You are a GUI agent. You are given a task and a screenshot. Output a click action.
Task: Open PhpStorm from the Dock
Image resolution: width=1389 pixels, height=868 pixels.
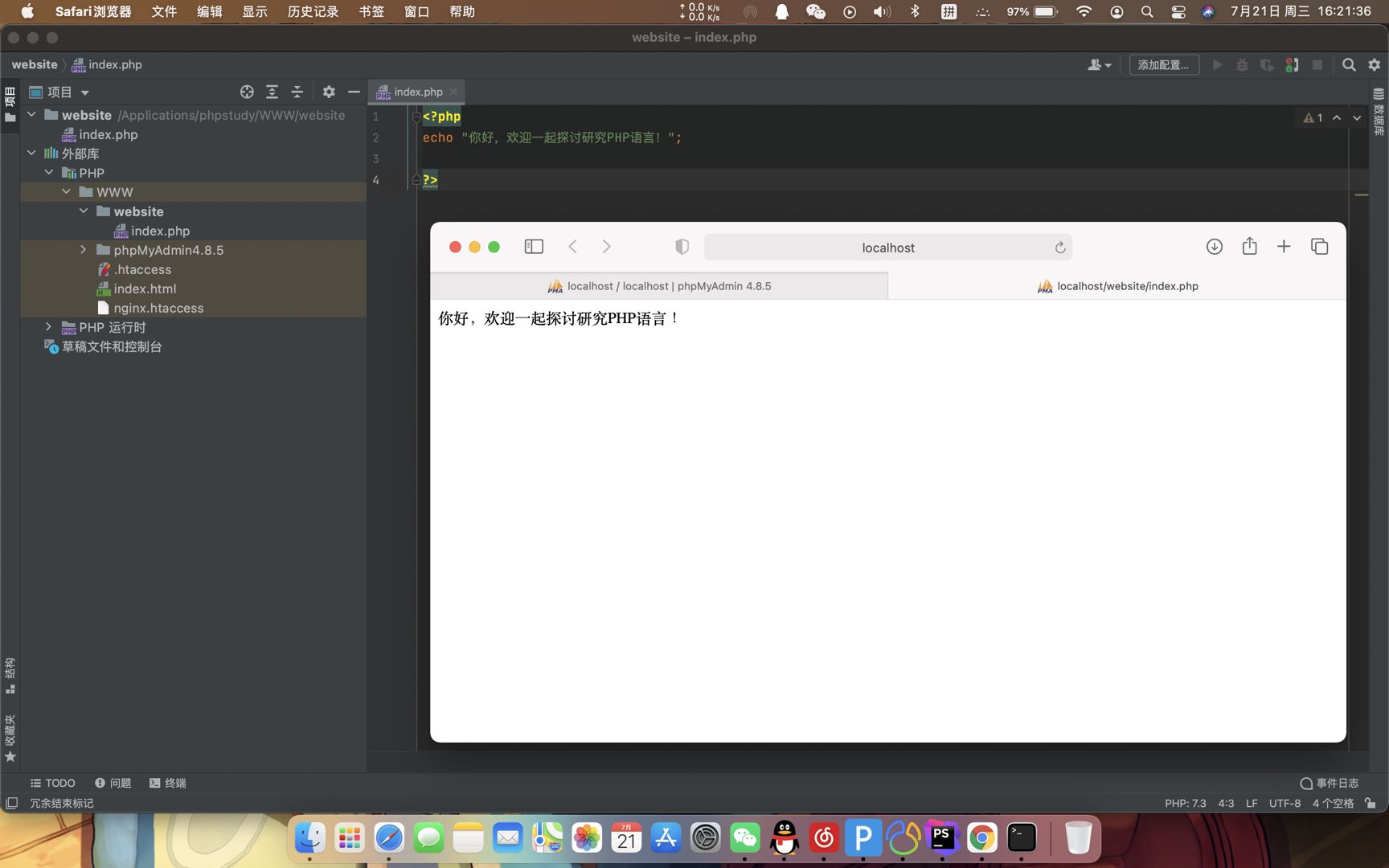pyautogui.click(x=942, y=838)
